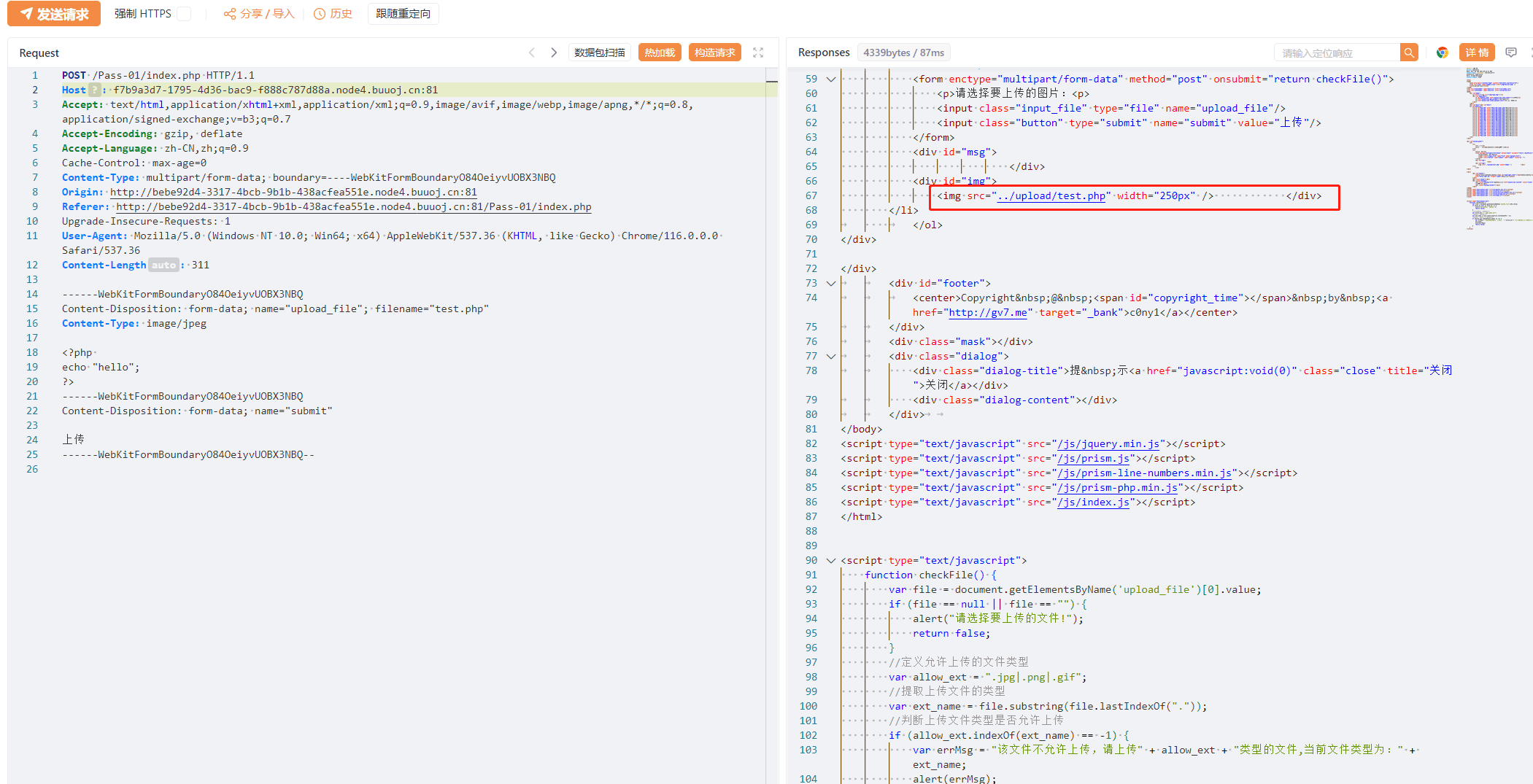Click the Origin header URL in request
This screenshot has width=1533, height=784.
tap(293, 192)
